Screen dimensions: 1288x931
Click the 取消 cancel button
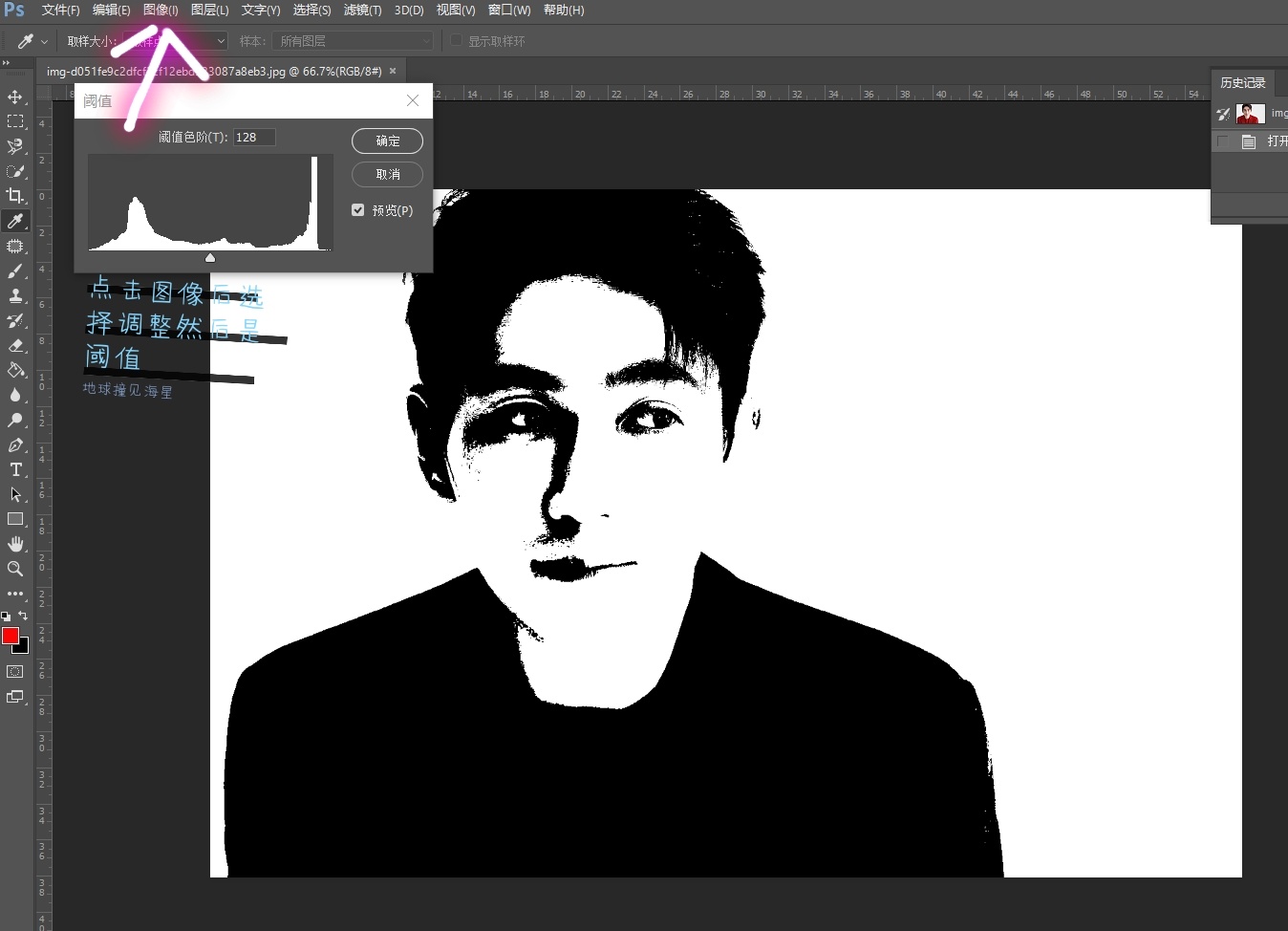[387, 174]
